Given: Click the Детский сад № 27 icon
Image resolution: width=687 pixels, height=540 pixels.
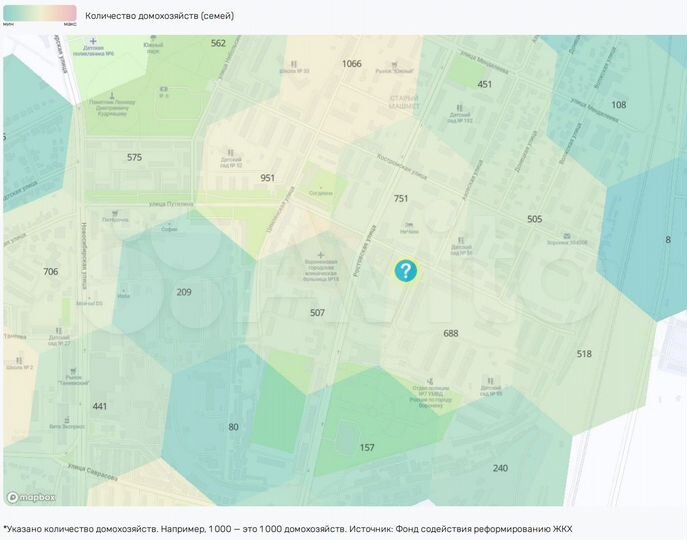Looking at the screenshot, I should point(59,331).
